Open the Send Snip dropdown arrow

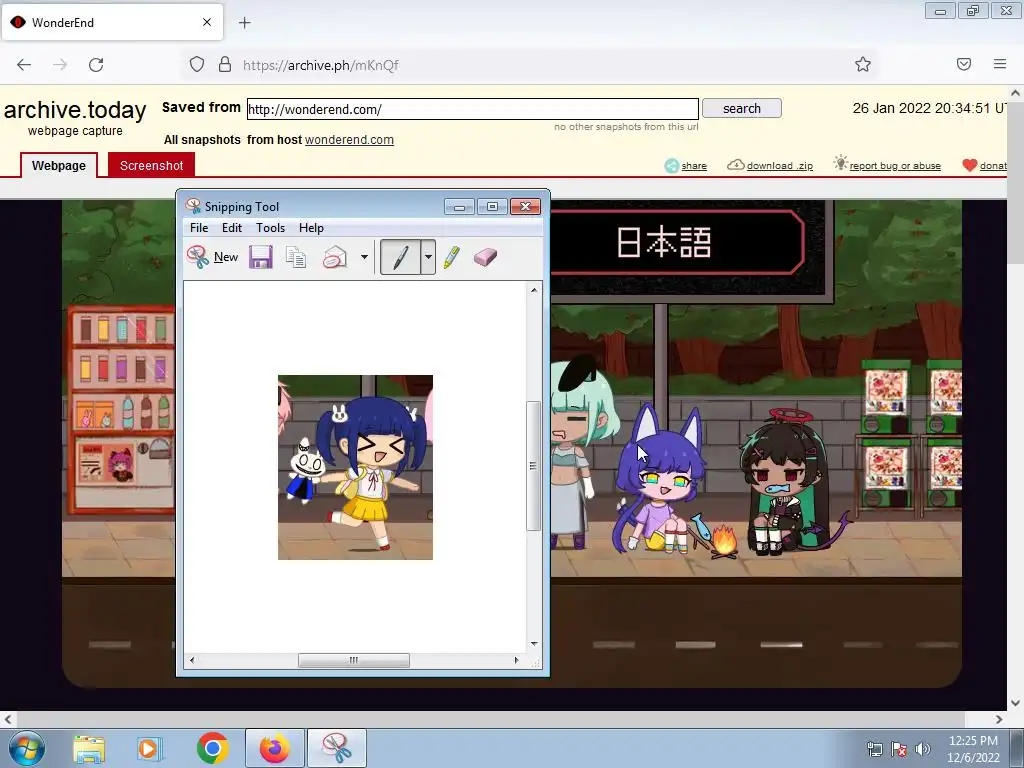(x=364, y=257)
